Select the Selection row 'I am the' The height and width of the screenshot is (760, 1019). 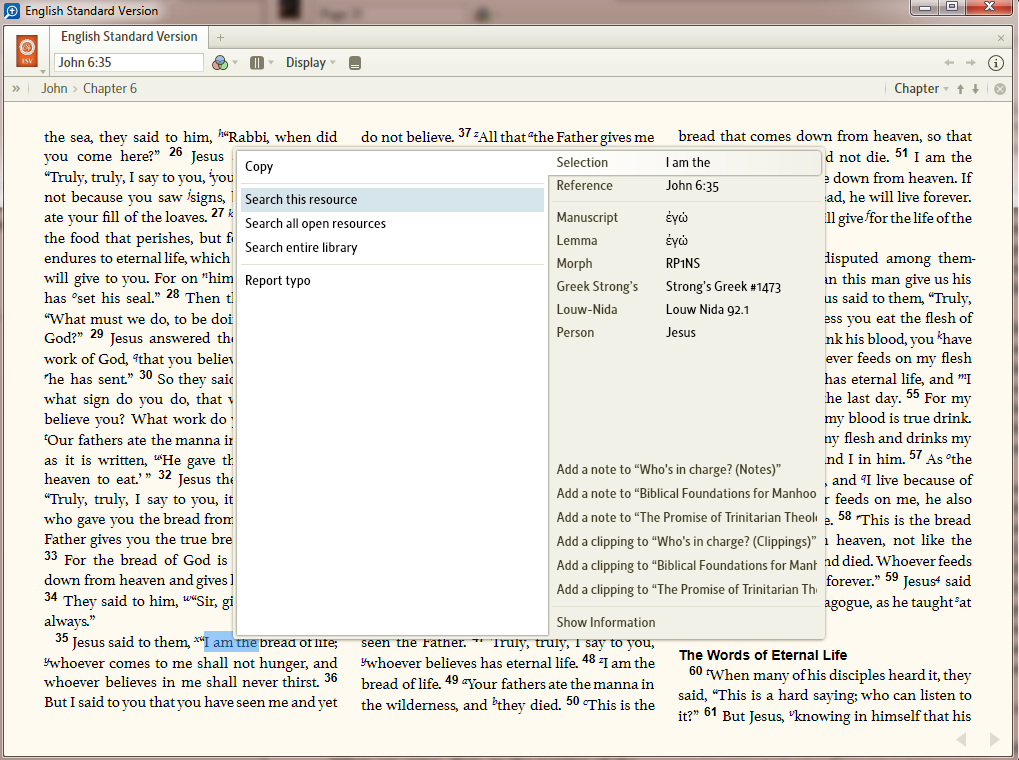point(687,163)
